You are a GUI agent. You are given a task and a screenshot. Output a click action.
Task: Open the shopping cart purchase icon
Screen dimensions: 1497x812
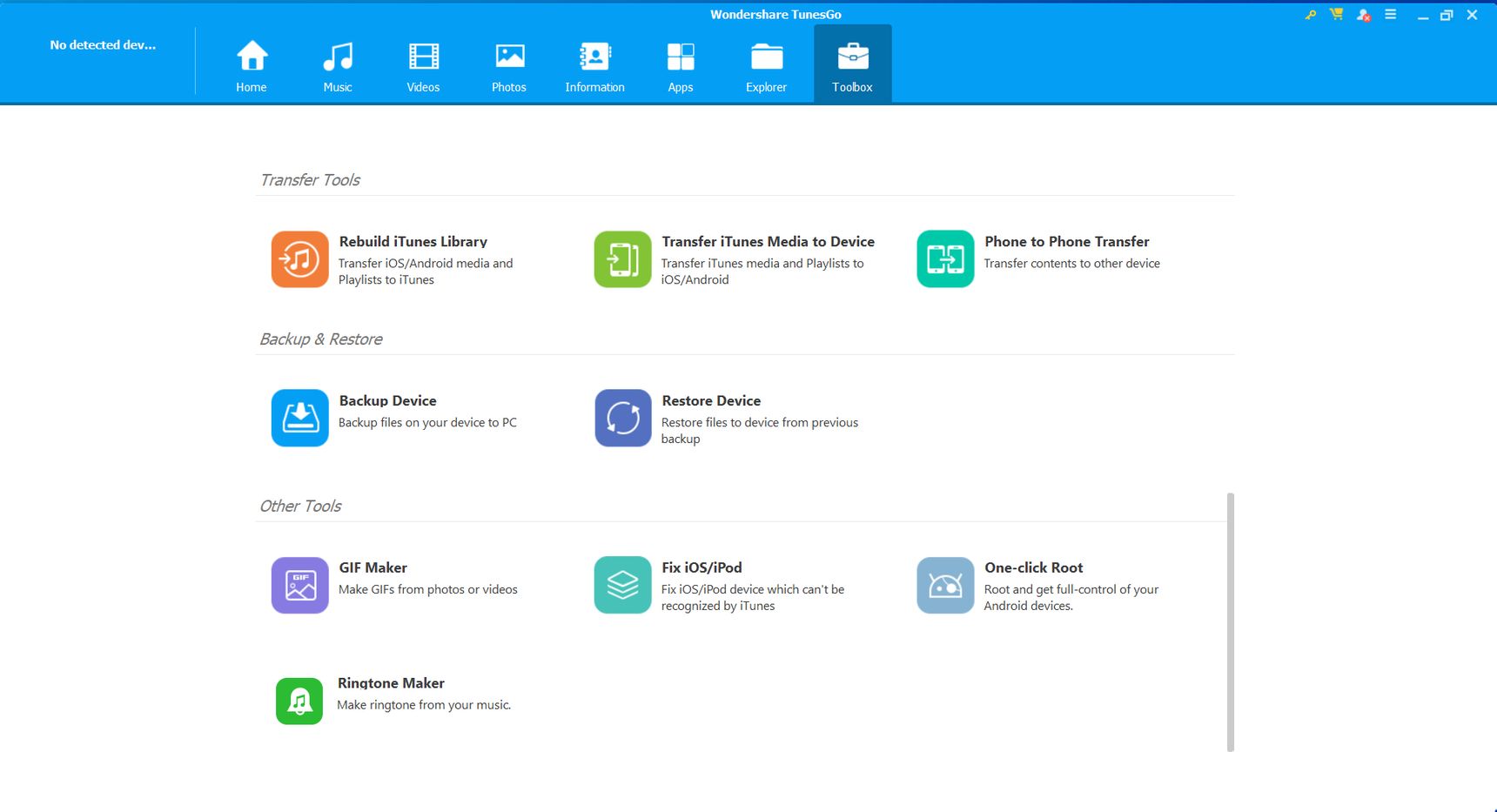[x=1336, y=15]
